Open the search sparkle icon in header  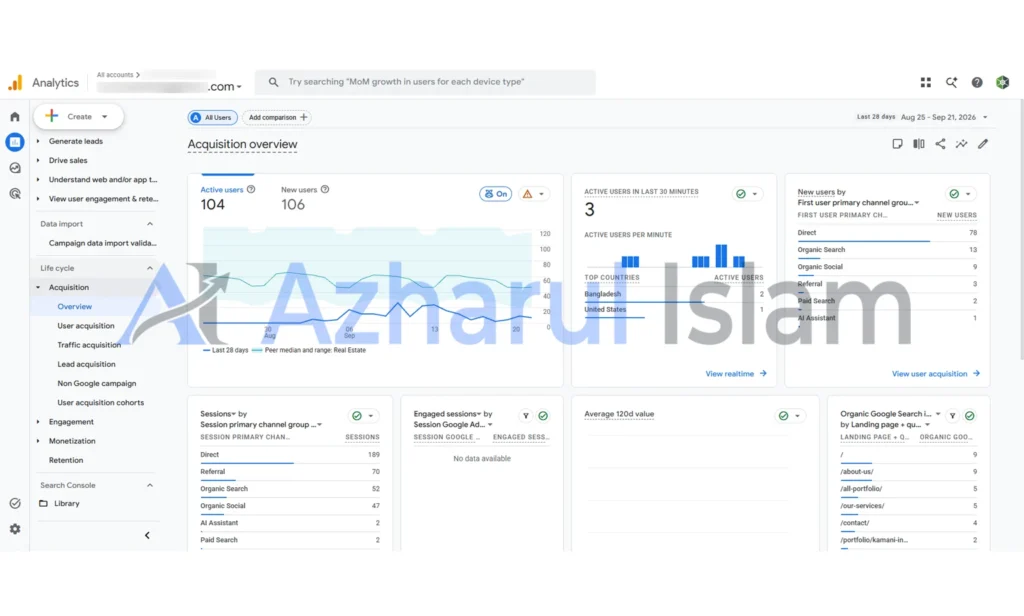pos(951,82)
